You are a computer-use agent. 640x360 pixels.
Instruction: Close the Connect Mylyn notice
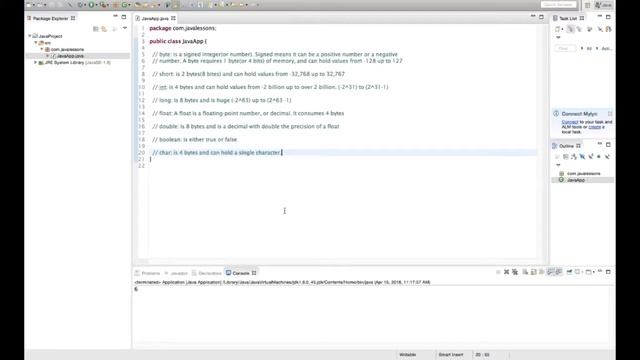(x=610, y=113)
